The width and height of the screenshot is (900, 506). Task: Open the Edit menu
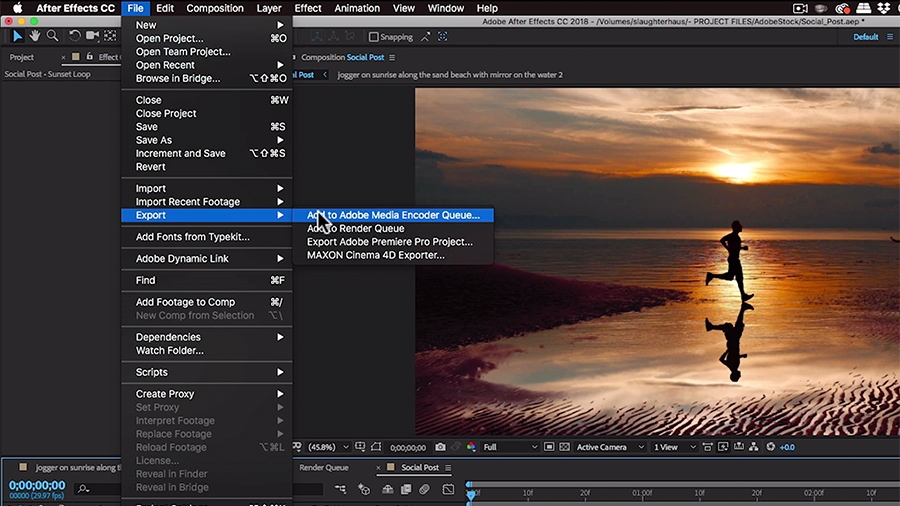pyautogui.click(x=165, y=8)
